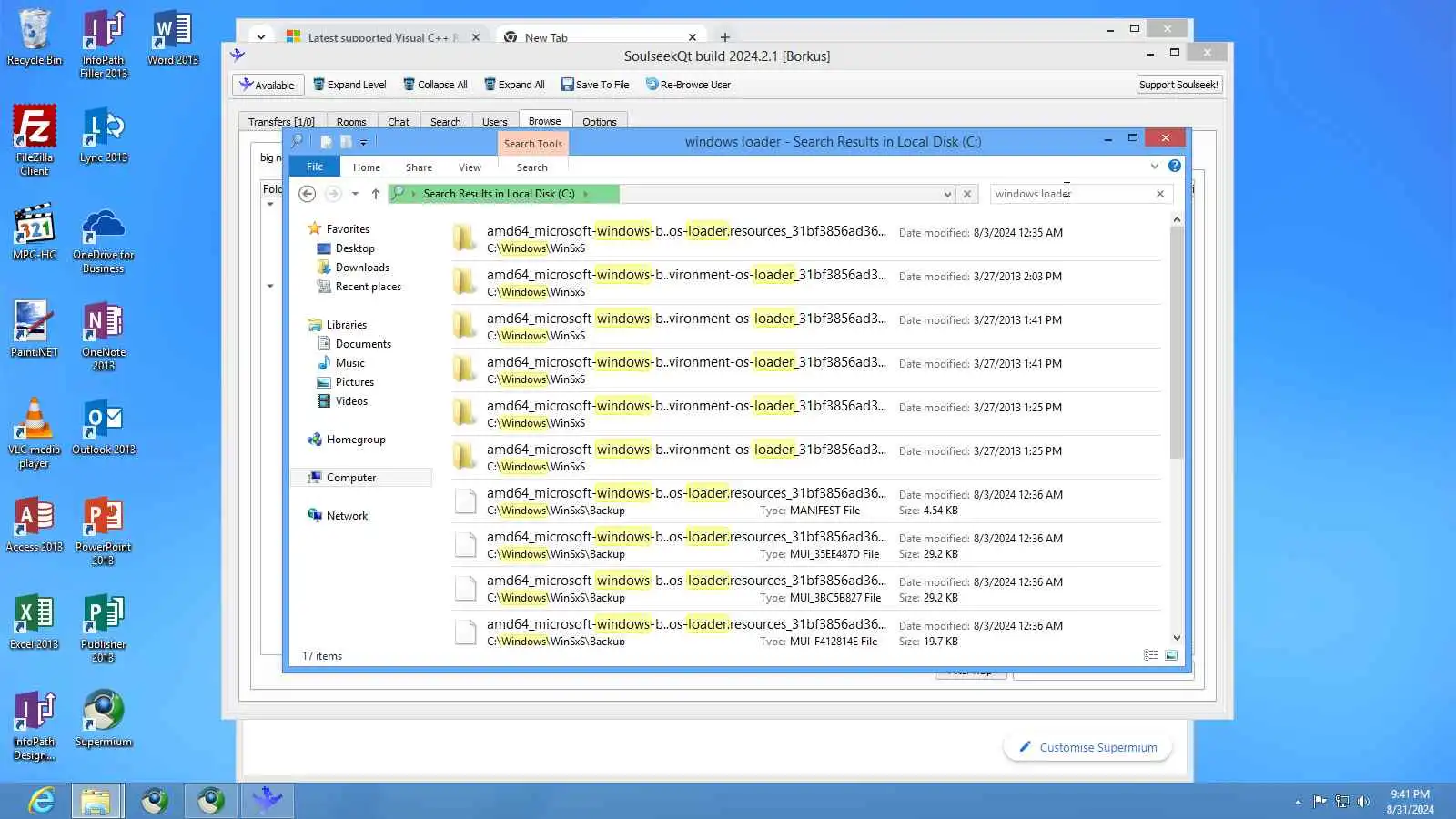Open the Recycle Bin desktop icon
Image resolution: width=1456 pixels, height=819 pixels.
coord(35,38)
